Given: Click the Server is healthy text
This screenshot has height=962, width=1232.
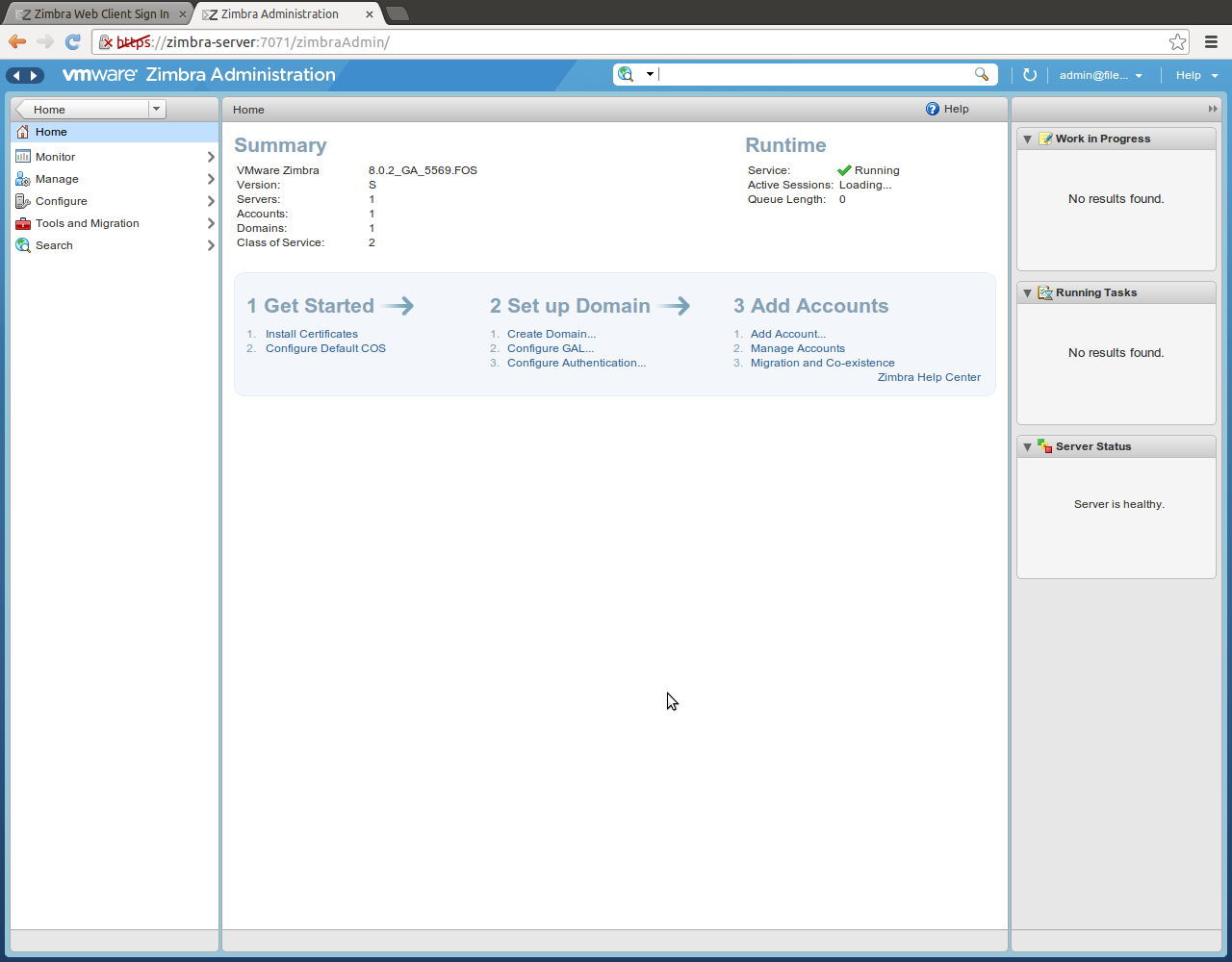Looking at the screenshot, I should 1119,504.
